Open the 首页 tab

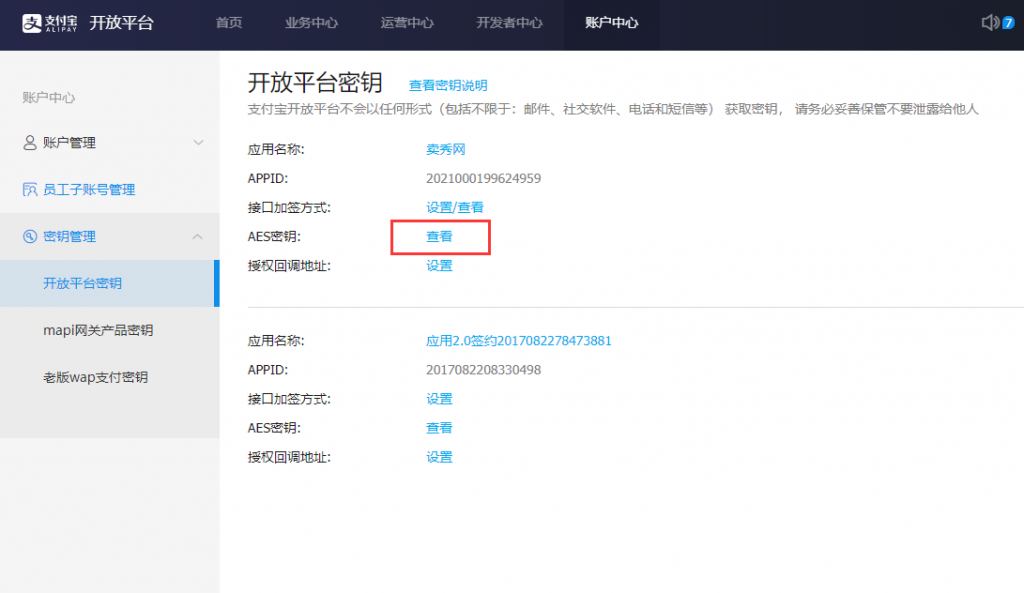[229, 23]
